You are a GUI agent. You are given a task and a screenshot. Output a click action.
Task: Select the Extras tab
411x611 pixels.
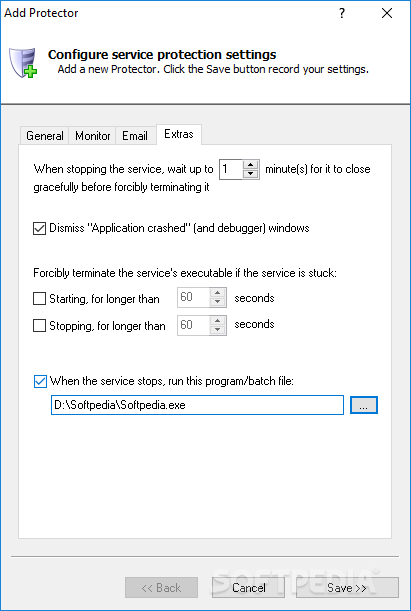[x=179, y=134]
